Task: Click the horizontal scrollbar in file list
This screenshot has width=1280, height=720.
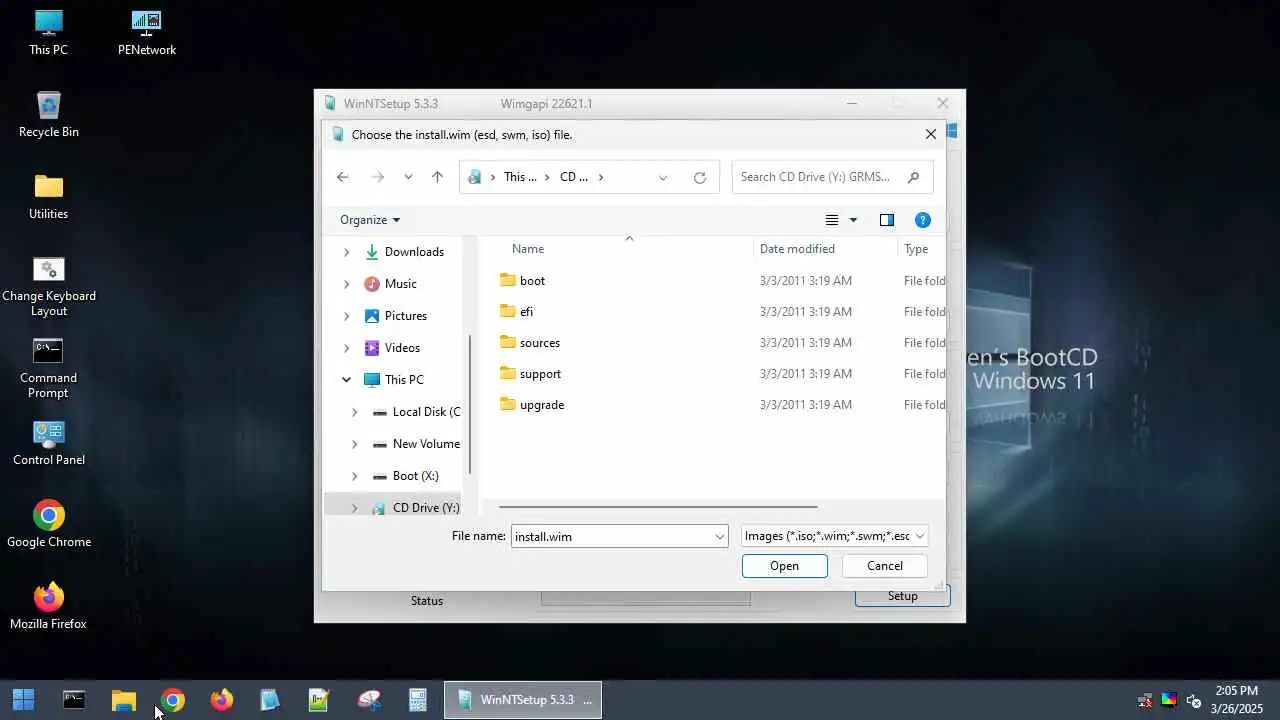Action: 658,507
